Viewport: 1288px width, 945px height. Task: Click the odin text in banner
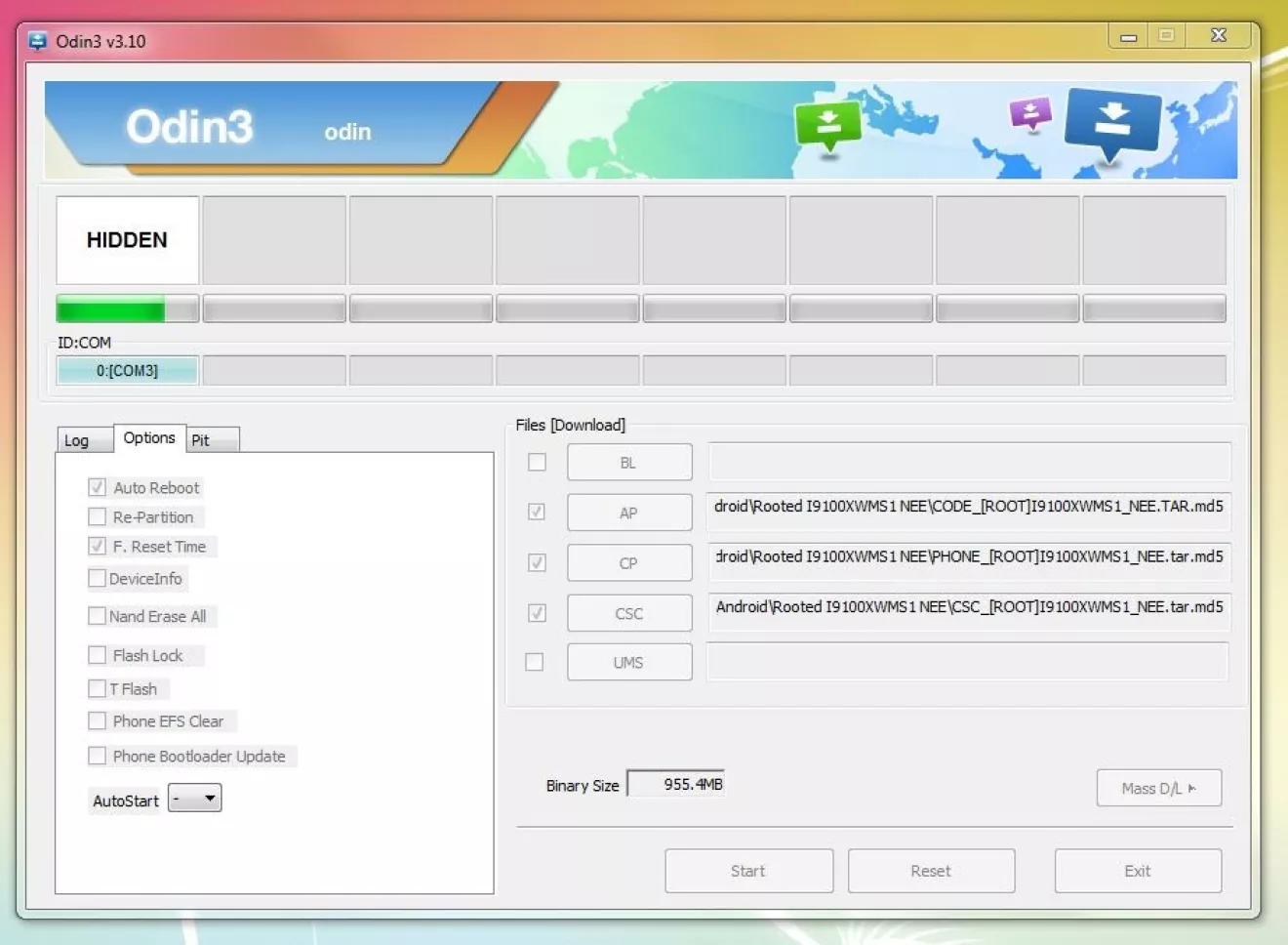click(x=347, y=132)
